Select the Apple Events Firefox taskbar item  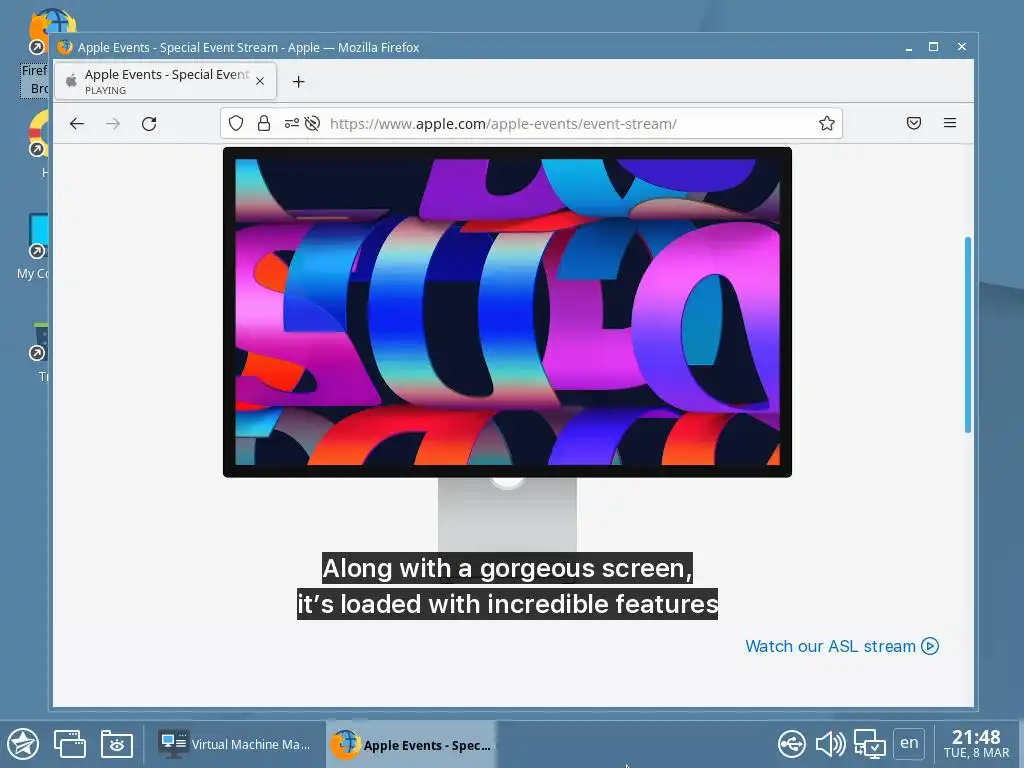click(x=410, y=744)
